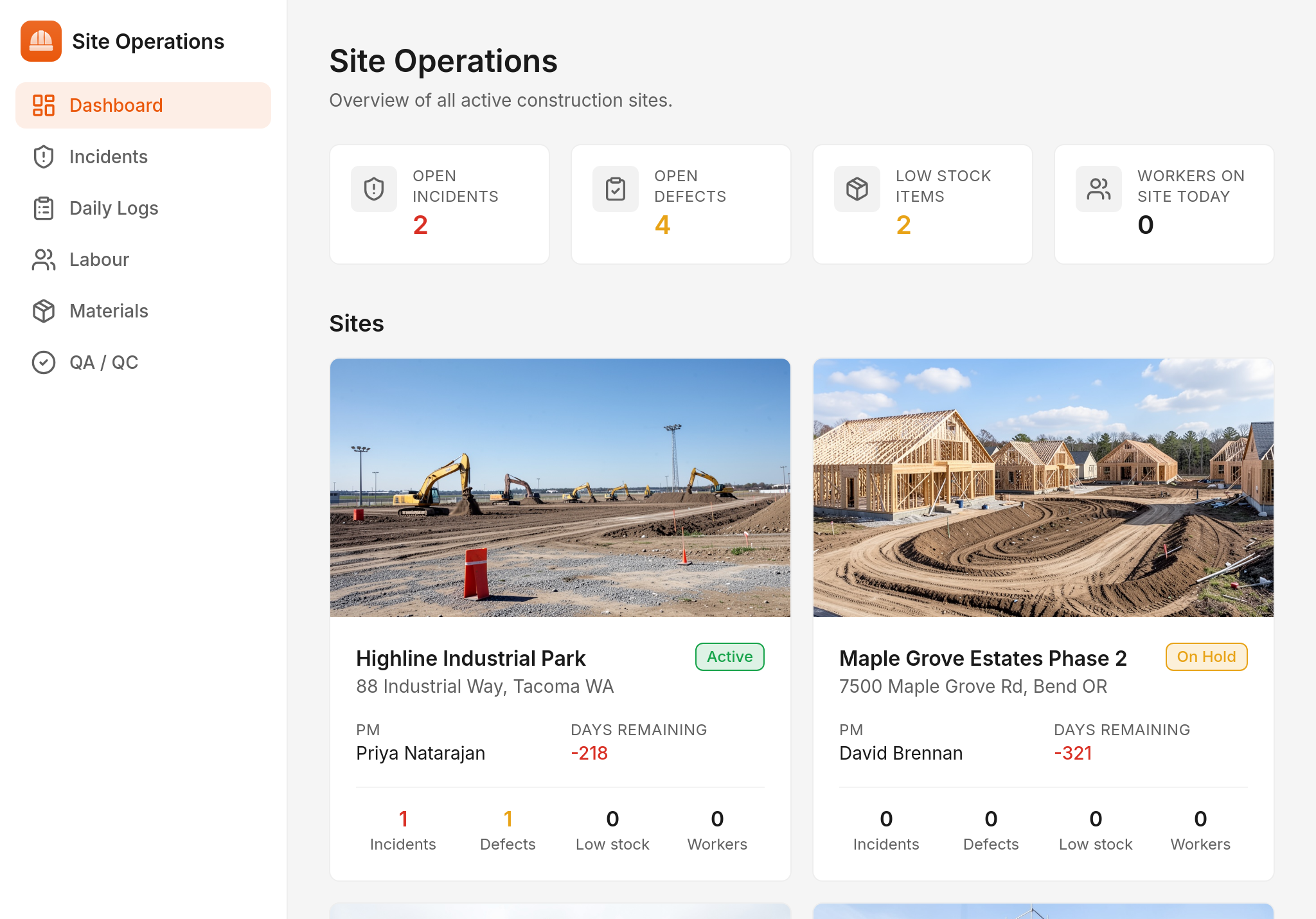Click PM name David Brennan

(901, 753)
